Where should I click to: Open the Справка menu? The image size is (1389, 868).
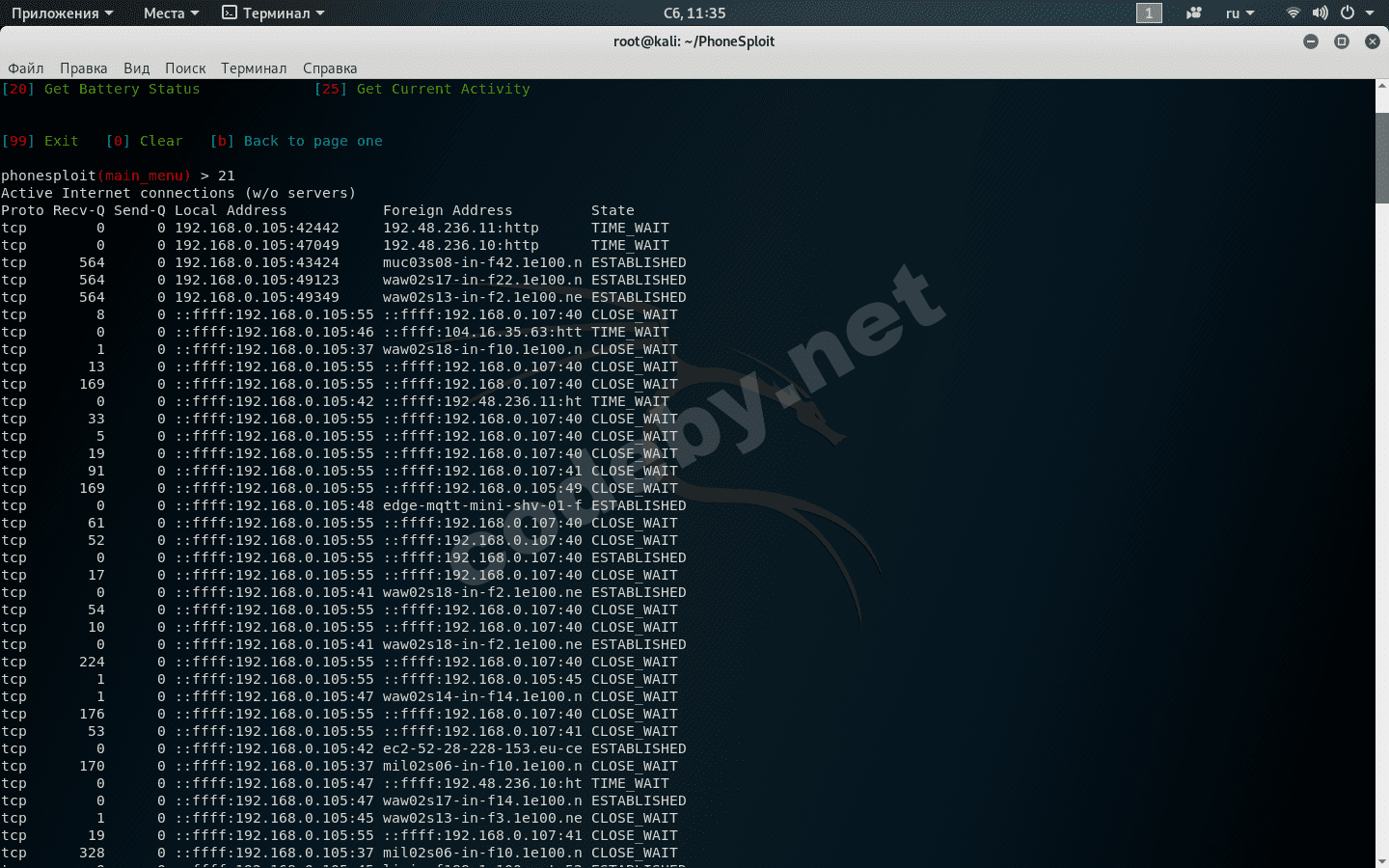click(330, 68)
